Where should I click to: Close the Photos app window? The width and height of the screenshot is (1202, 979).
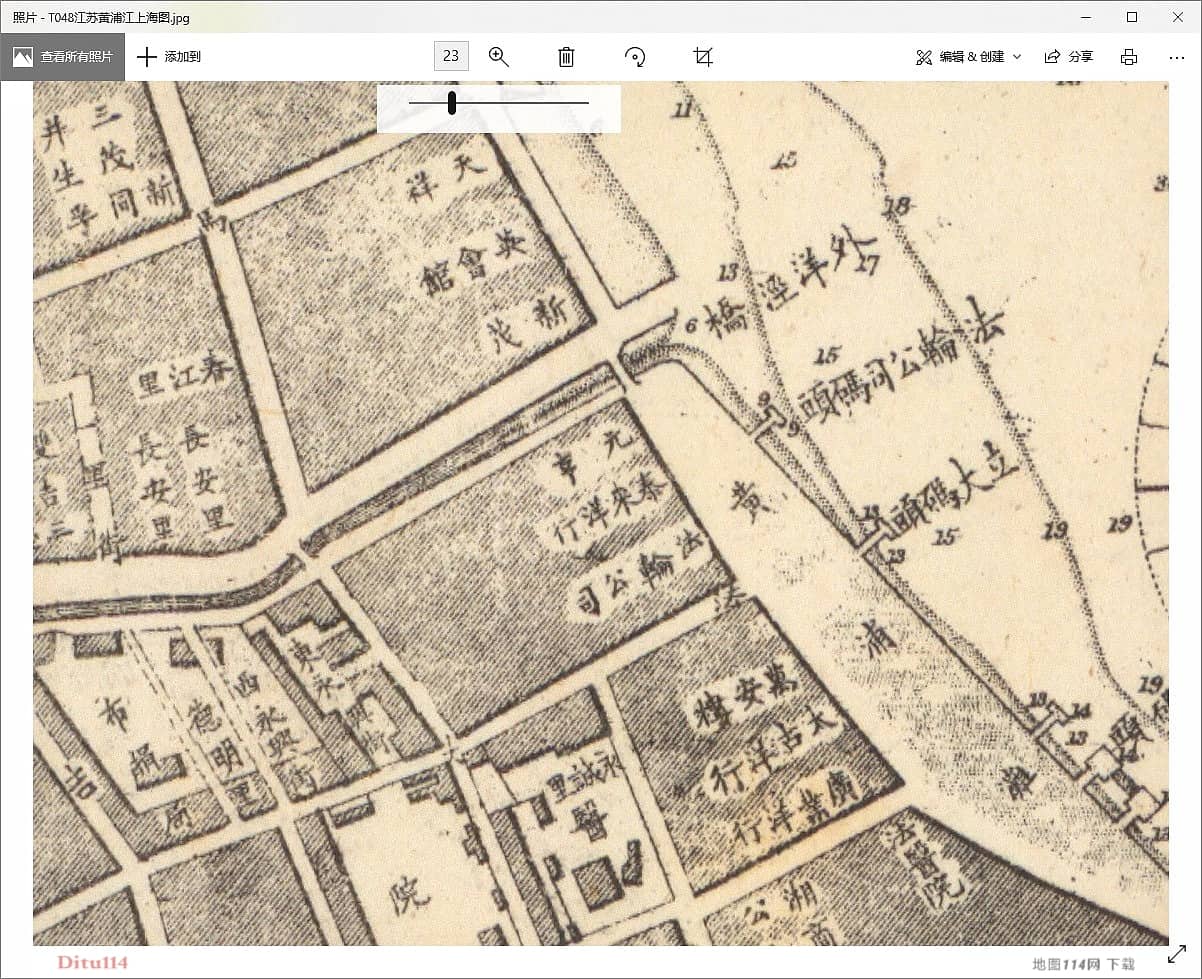1177,17
